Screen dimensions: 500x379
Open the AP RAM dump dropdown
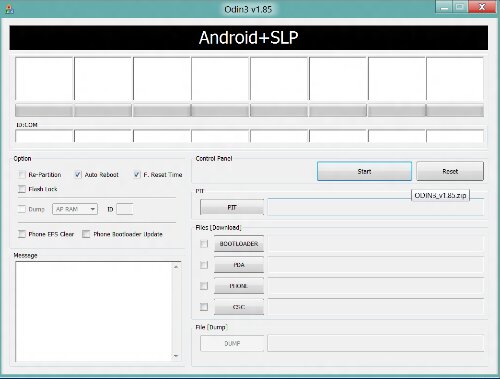pos(75,209)
